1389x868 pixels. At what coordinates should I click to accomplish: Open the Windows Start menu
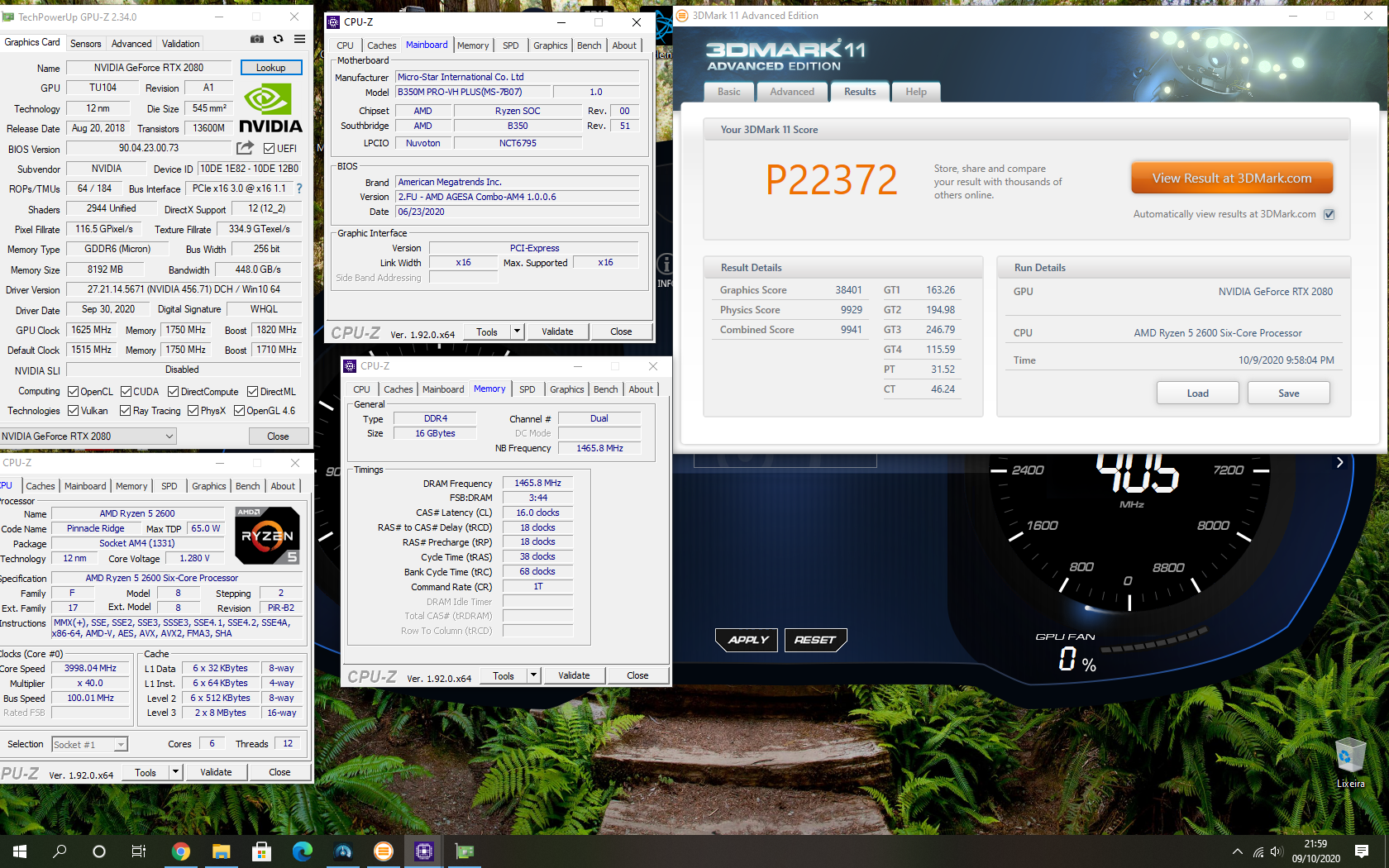pos(20,851)
